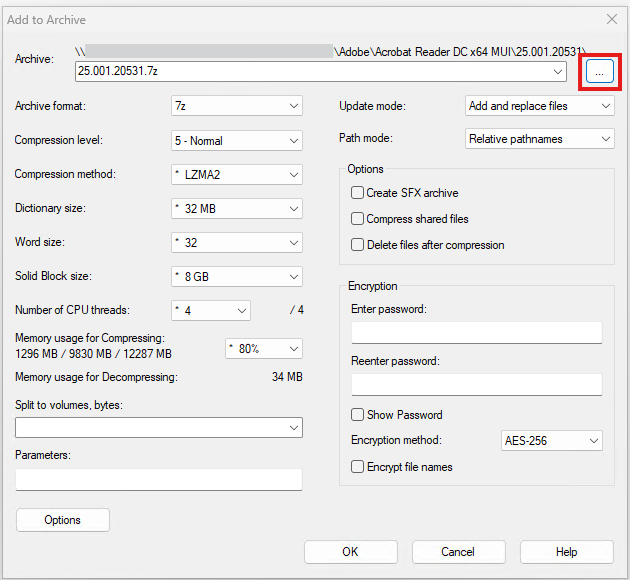Click the browse (...) button for archive path
The image size is (630, 580).
click(x=600, y=72)
